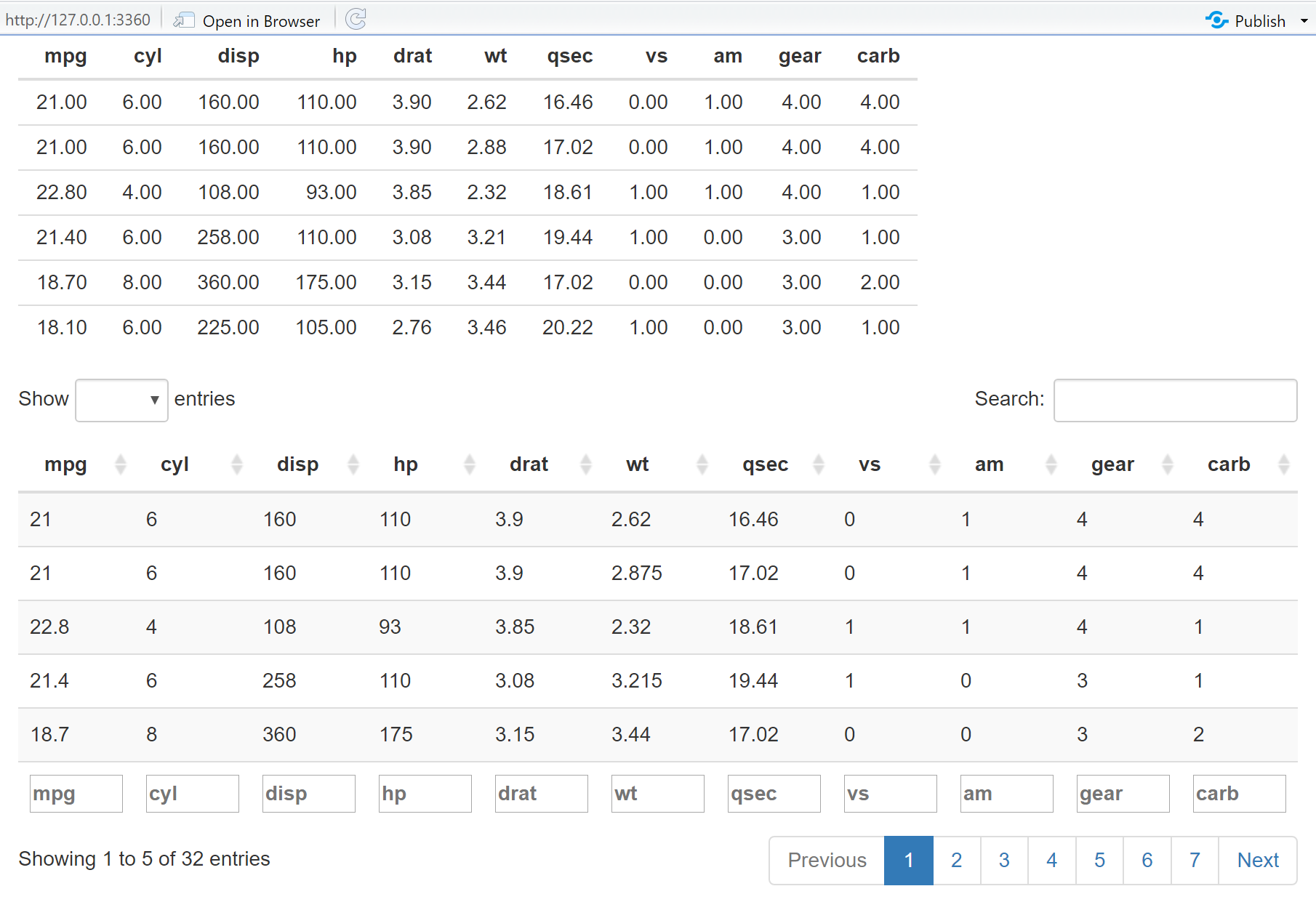The height and width of the screenshot is (910, 1316).
Task: Click the Next pagination button
Action: [x=1258, y=861]
